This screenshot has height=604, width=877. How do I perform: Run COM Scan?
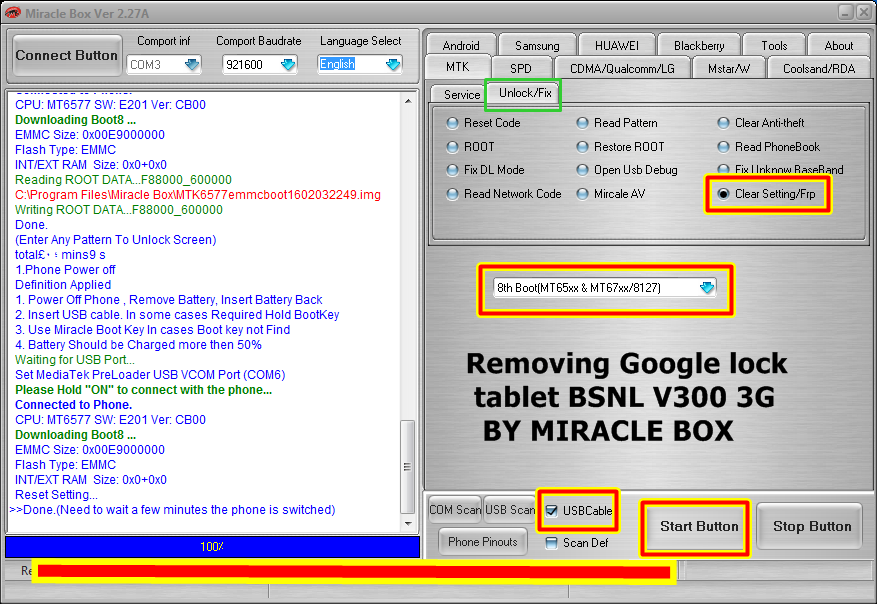[455, 509]
